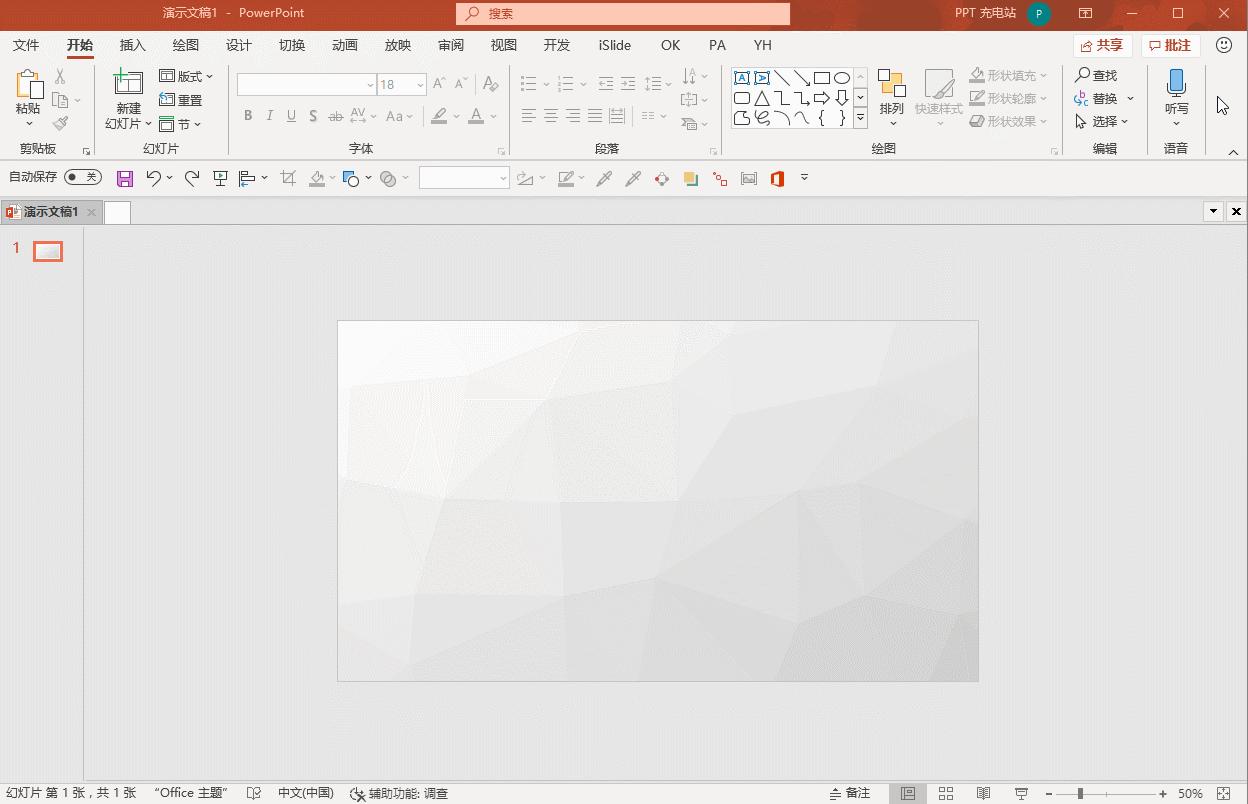Image resolution: width=1248 pixels, height=804 pixels.
Task: Switch to the Design (设计) ribbon tab
Action: coord(238,45)
